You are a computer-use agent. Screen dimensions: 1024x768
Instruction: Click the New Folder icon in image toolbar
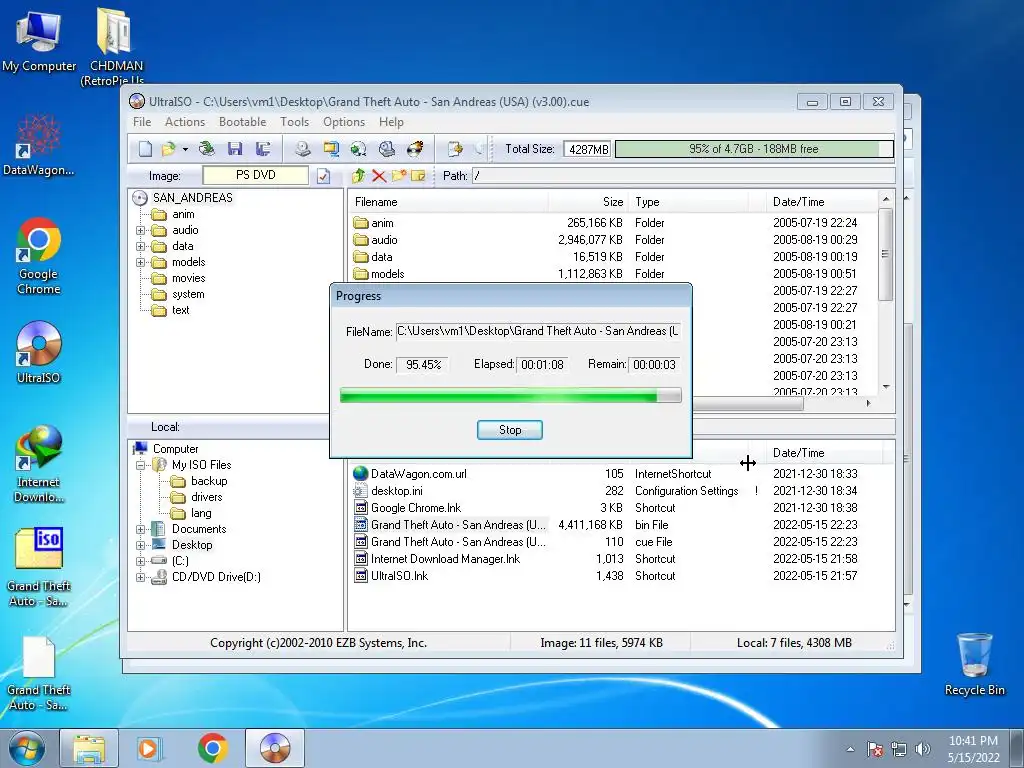(399, 176)
